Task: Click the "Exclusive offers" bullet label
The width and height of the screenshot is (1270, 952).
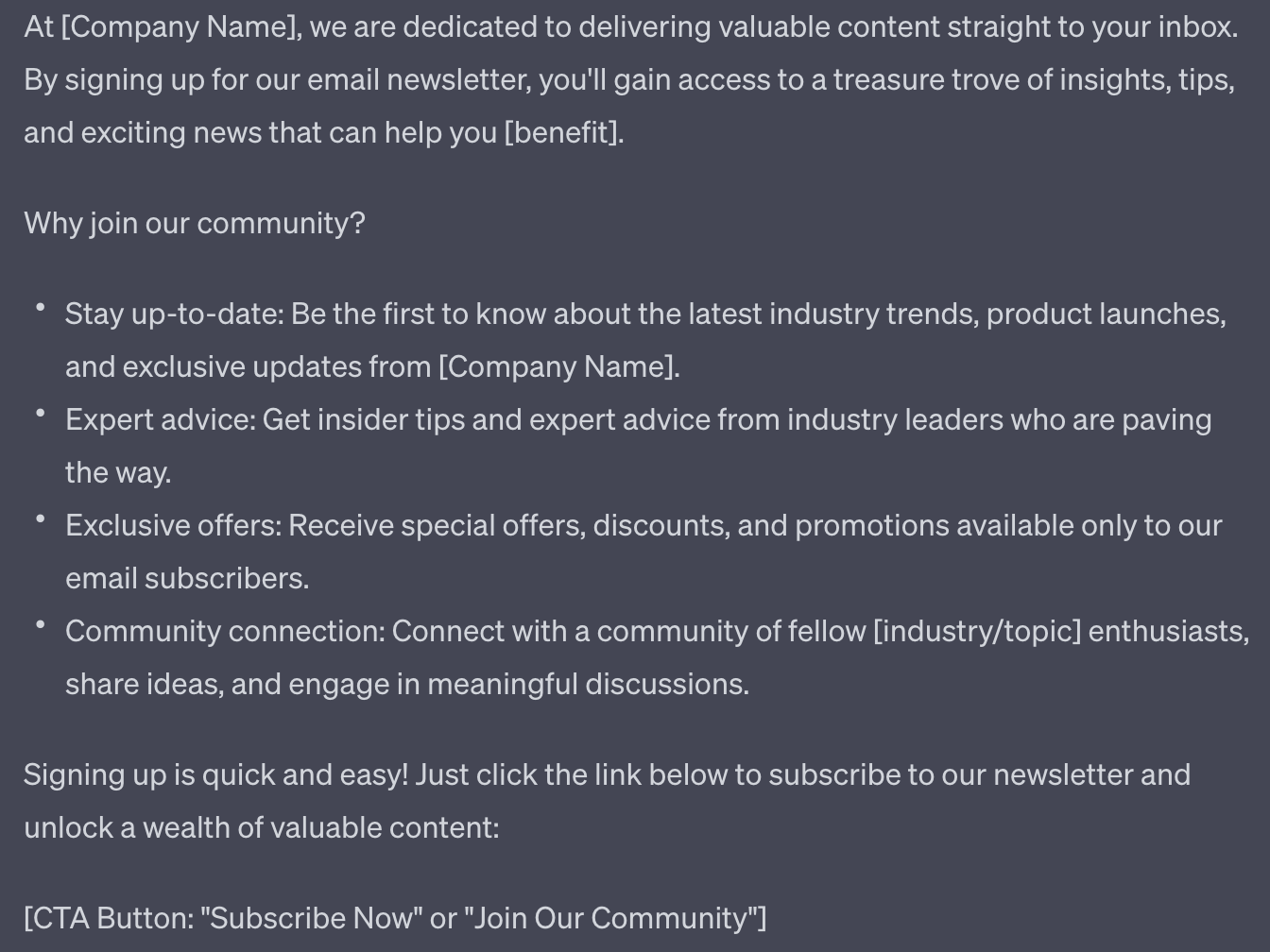Action: tap(173, 525)
